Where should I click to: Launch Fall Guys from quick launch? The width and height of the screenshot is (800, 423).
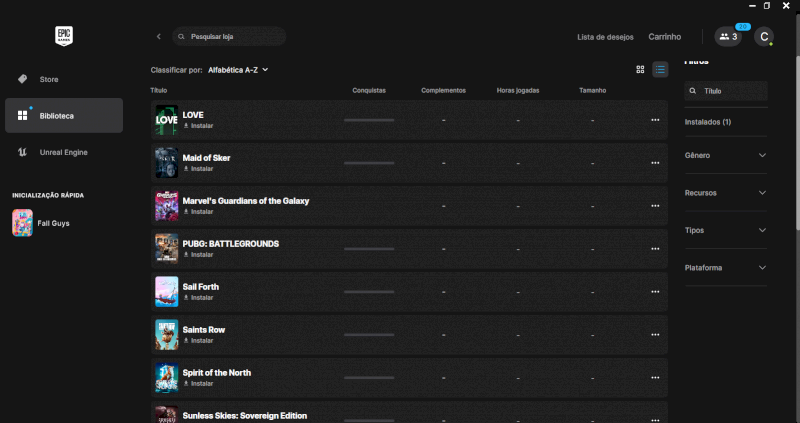point(41,223)
